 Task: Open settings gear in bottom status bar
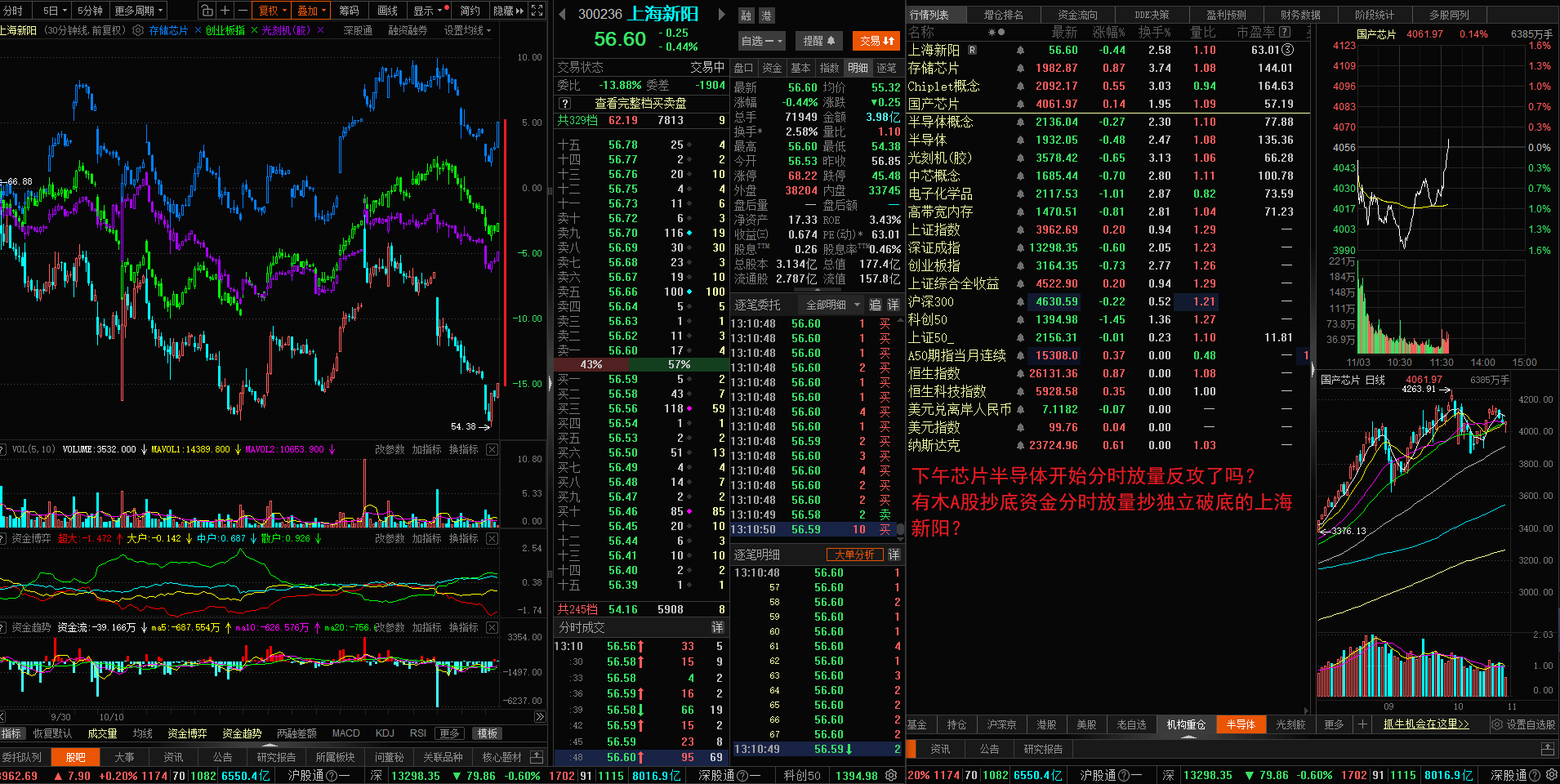891,775
